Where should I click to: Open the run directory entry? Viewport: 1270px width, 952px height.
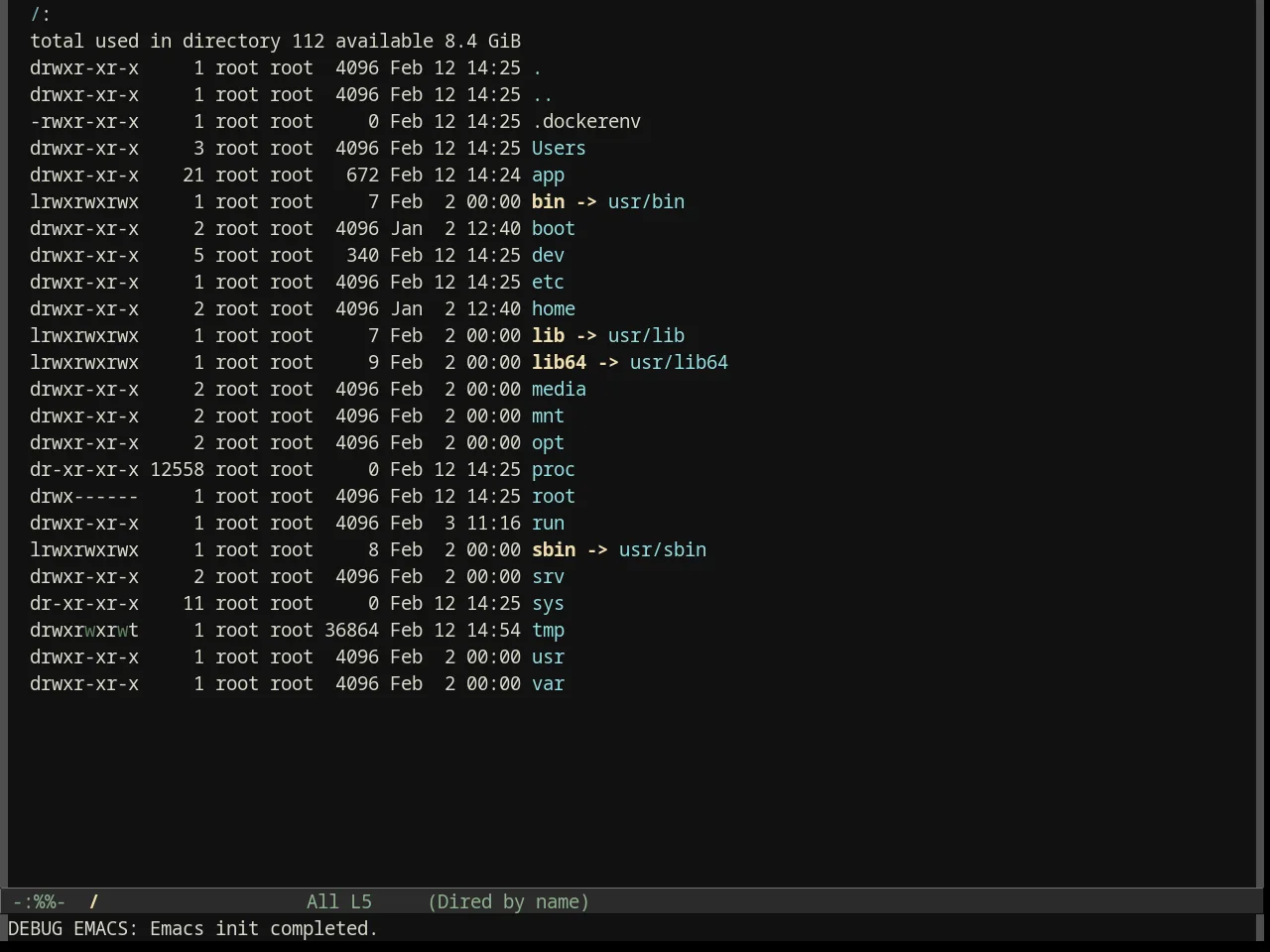(548, 523)
